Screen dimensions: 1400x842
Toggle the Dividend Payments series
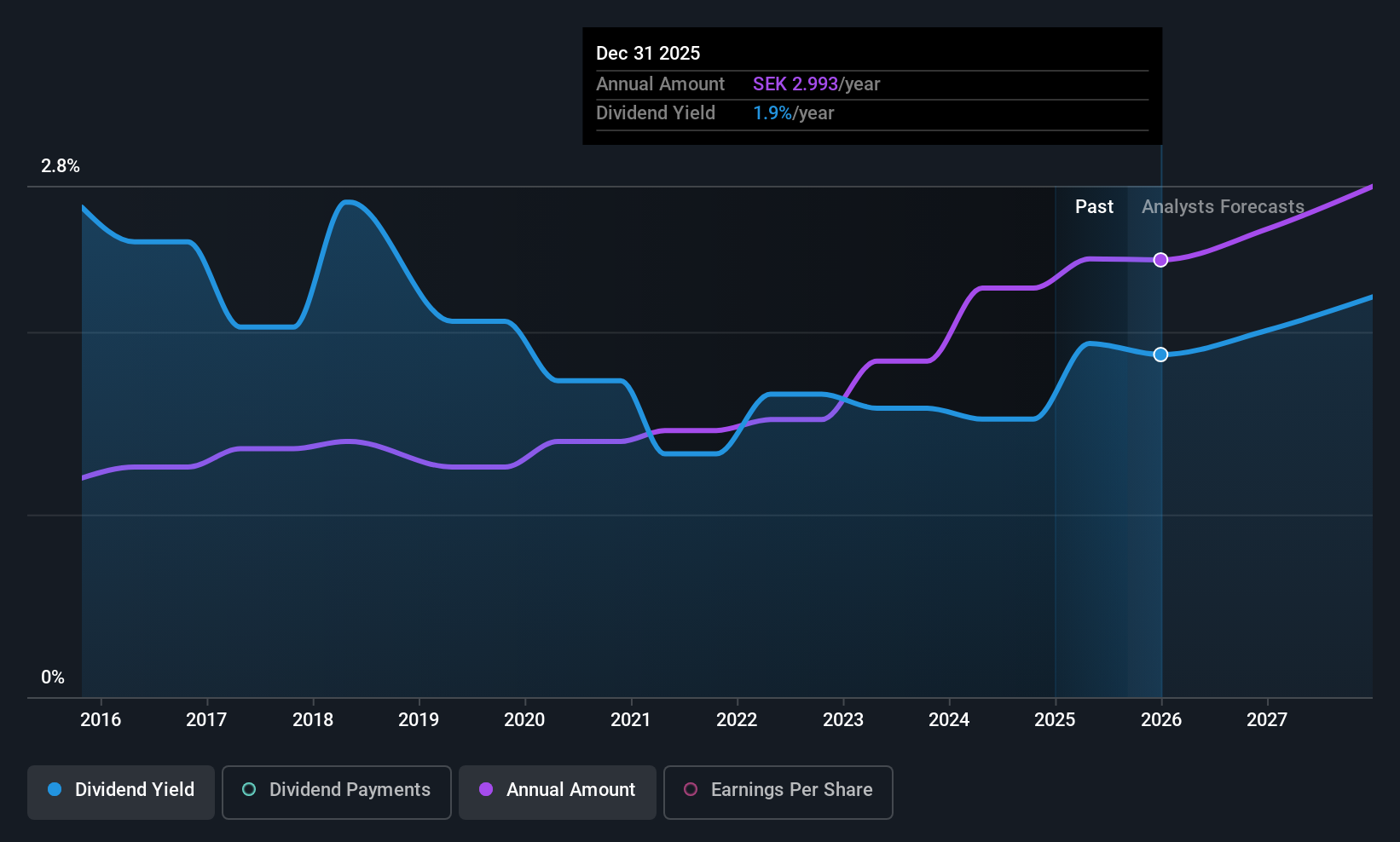(337, 793)
